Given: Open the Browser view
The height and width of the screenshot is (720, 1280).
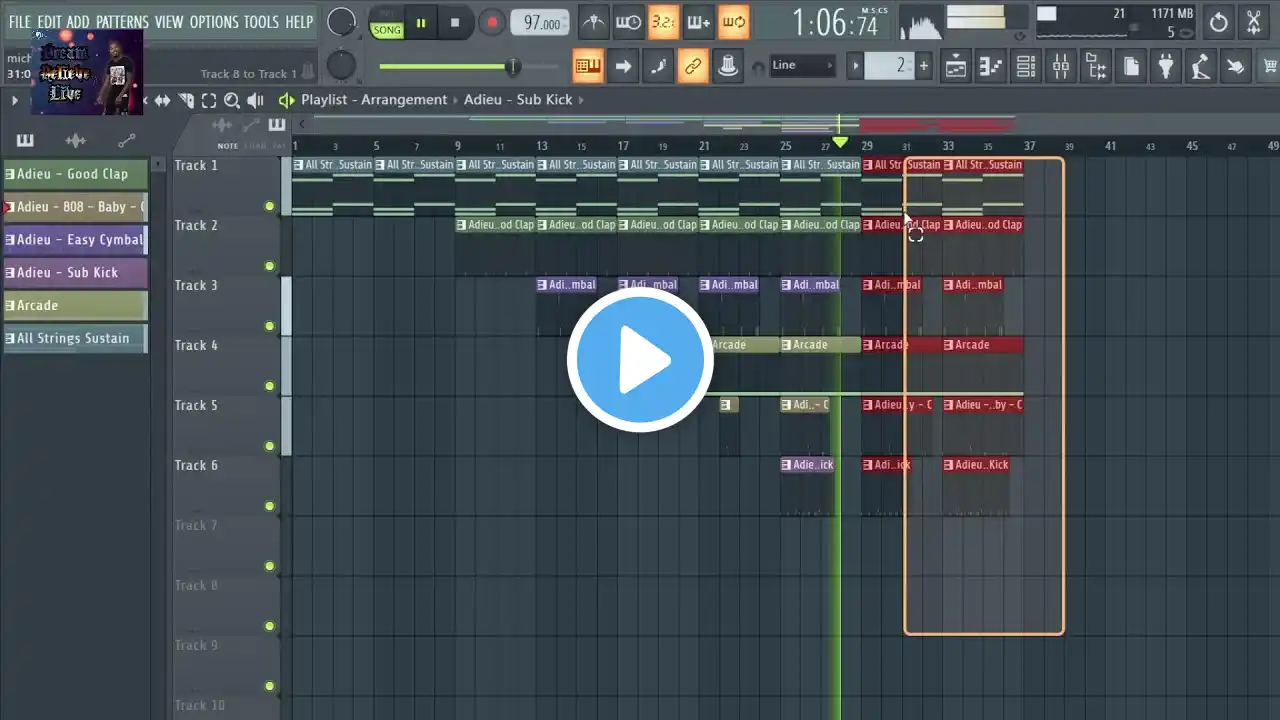Looking at the screenshot, I should [x=1096, y=67].
